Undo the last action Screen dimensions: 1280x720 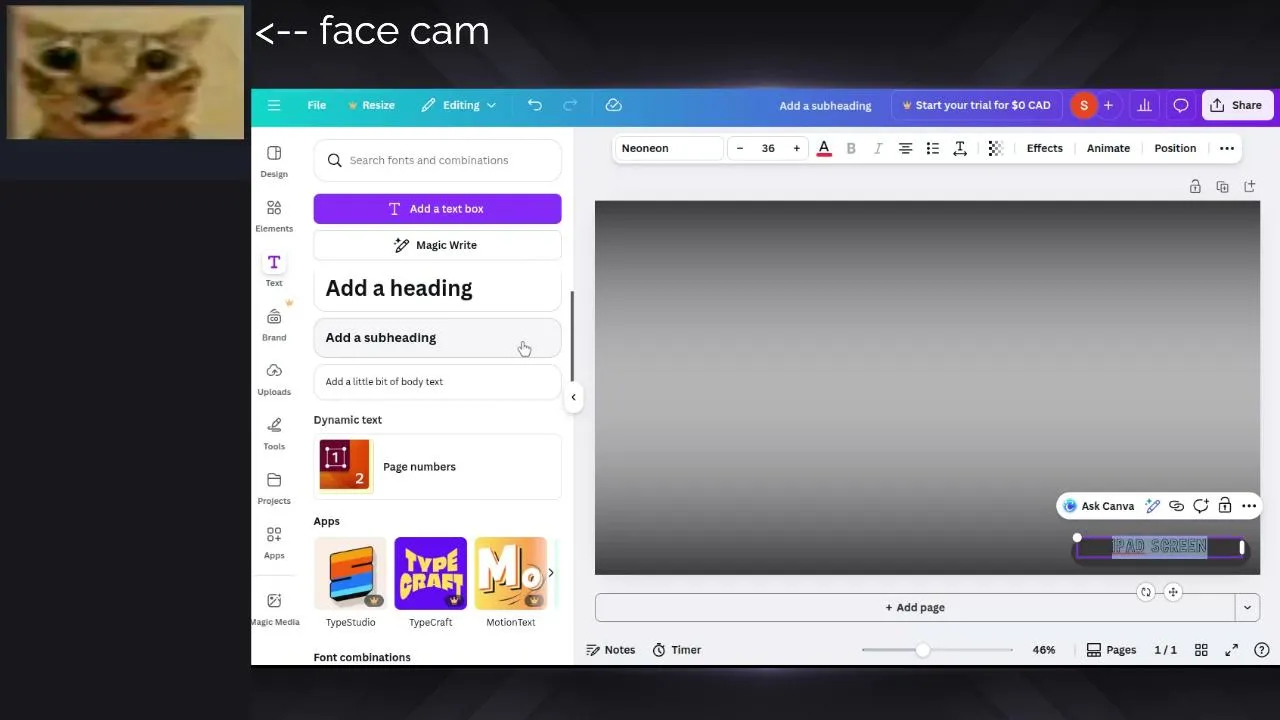[535, 105]
